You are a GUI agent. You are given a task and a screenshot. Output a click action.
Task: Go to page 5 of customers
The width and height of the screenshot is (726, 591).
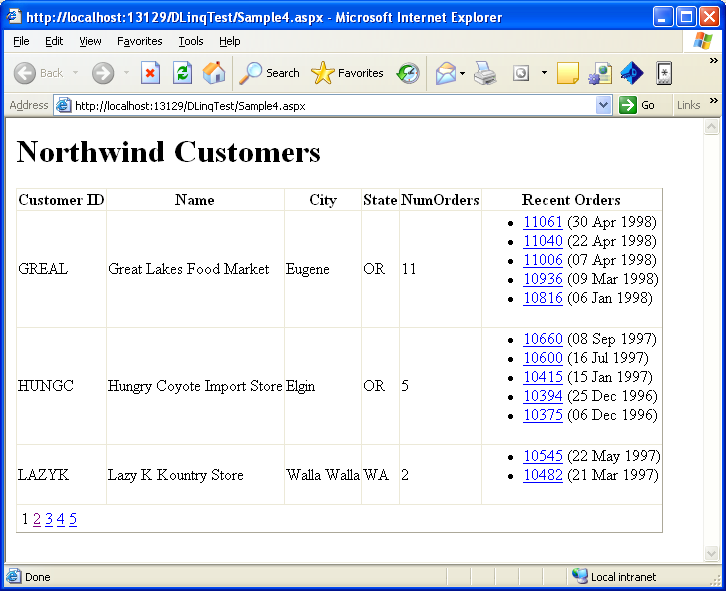[x=73, y=519]
